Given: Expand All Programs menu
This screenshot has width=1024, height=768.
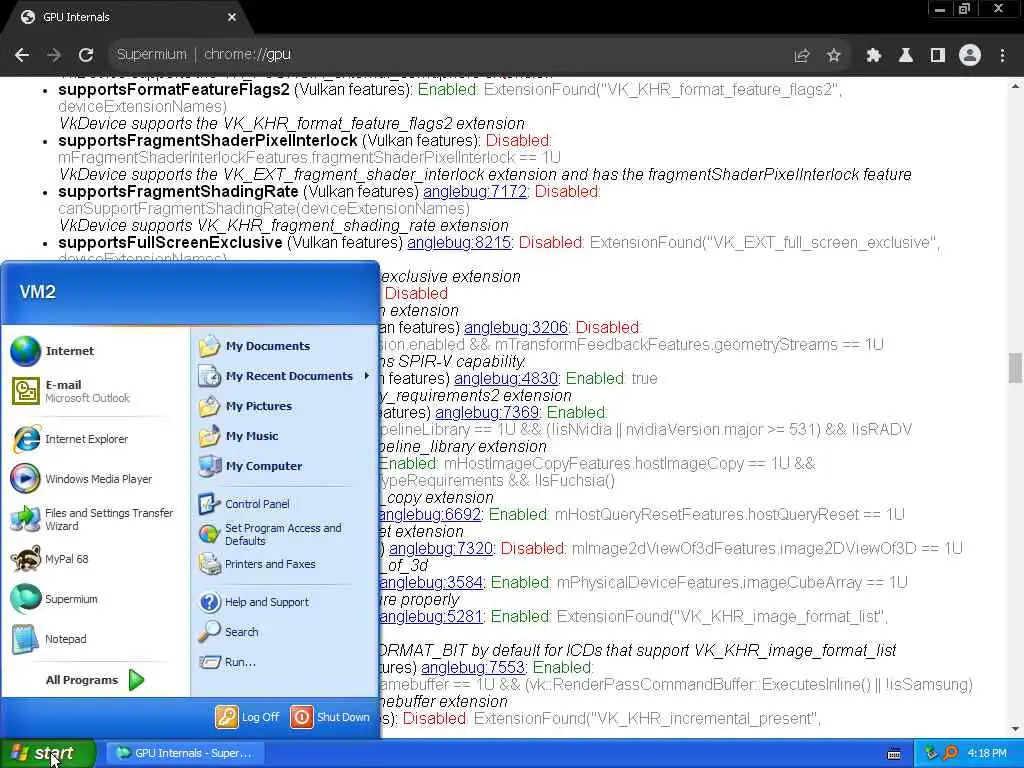Looking at the screenshot, I should tap(95, 680).
